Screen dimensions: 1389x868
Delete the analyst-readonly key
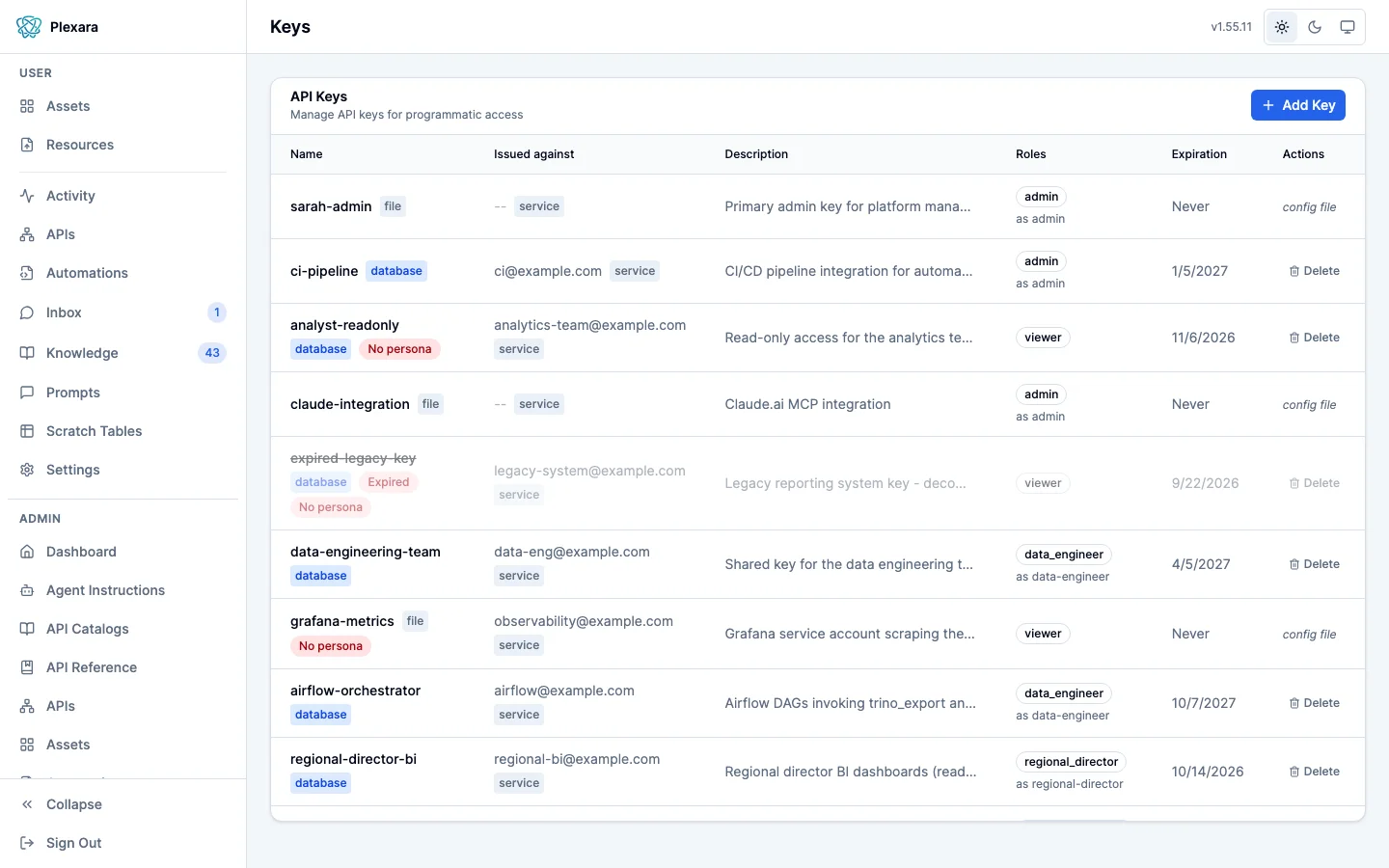point(1314,338)
